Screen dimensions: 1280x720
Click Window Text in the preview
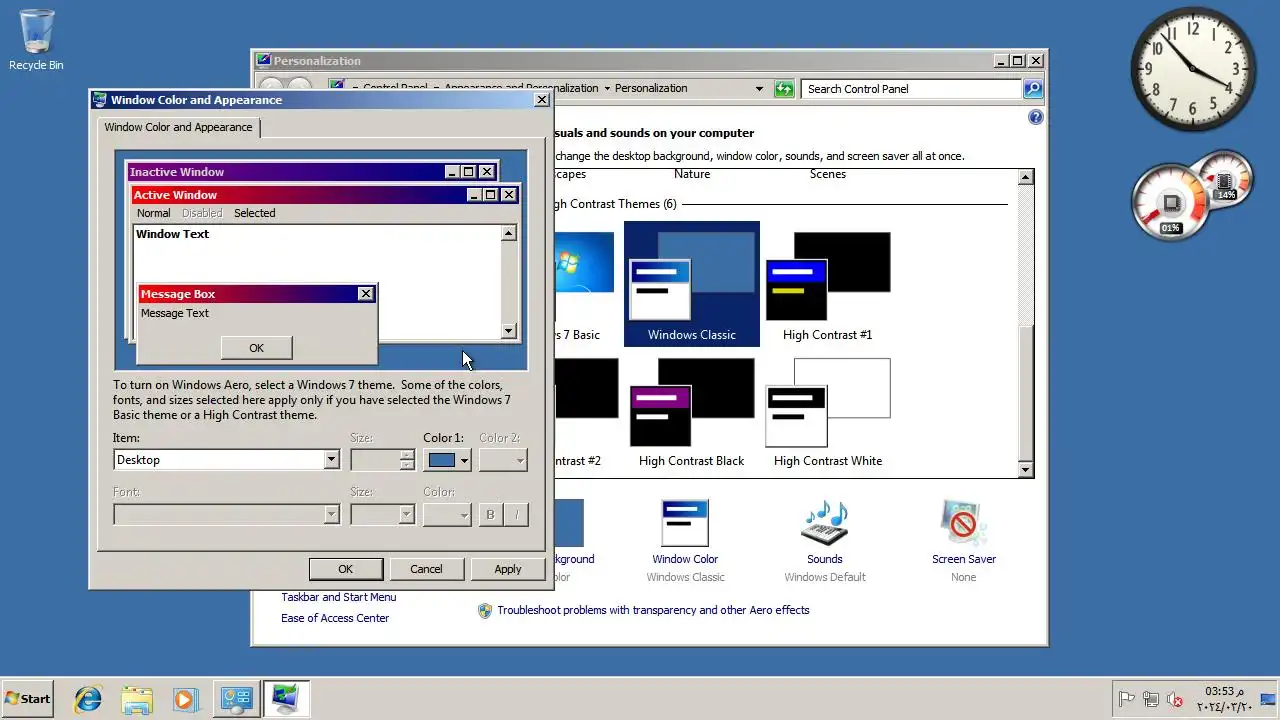pyautogui.click(x=173, y=234)
